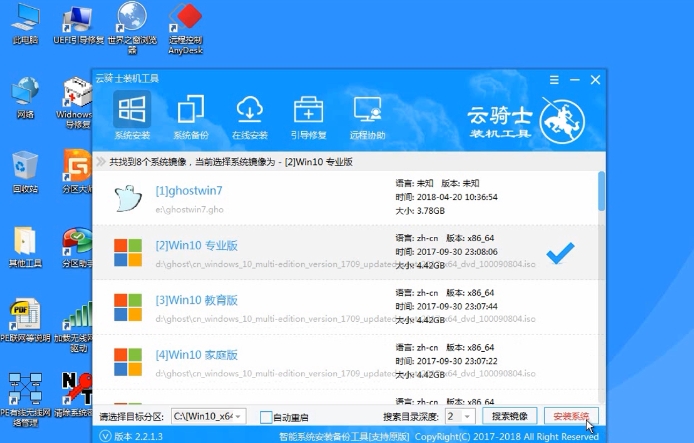Select the ghost icon for ghostwin7
This screenshot has height=443, width=694.
[x=128, y=198]
